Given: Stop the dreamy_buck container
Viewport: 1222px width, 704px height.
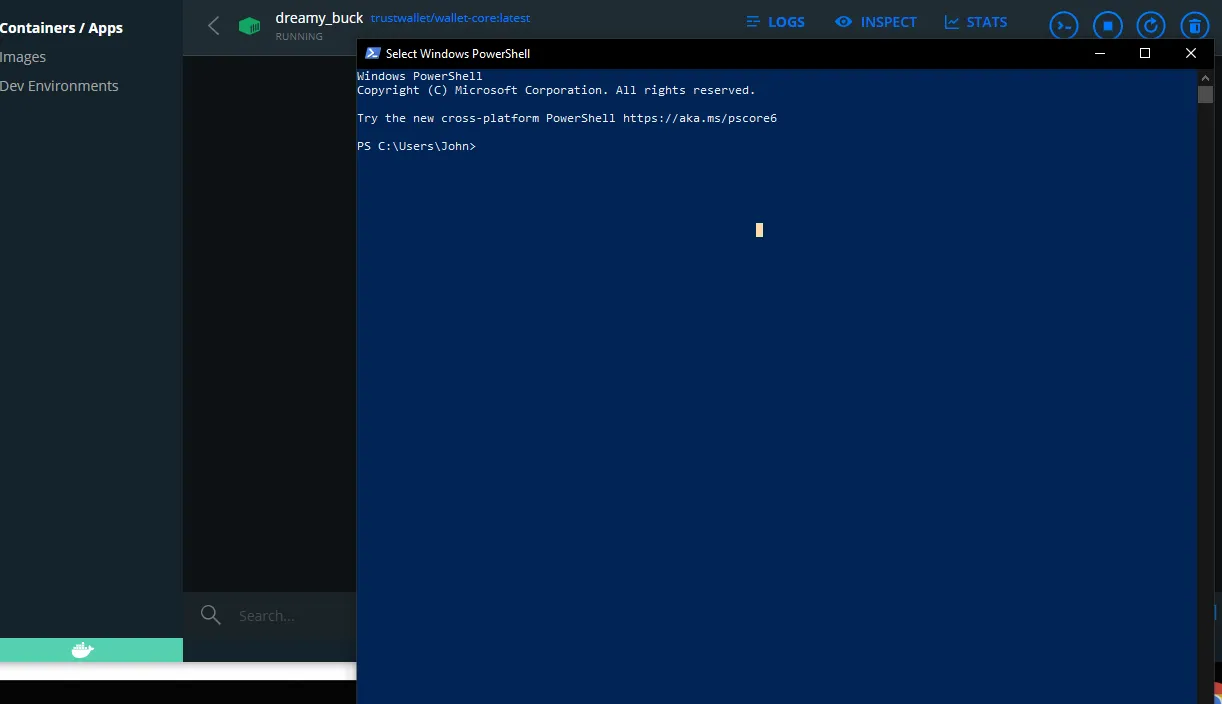Looking at the screenshot, I should click(x=1108, y=26).
